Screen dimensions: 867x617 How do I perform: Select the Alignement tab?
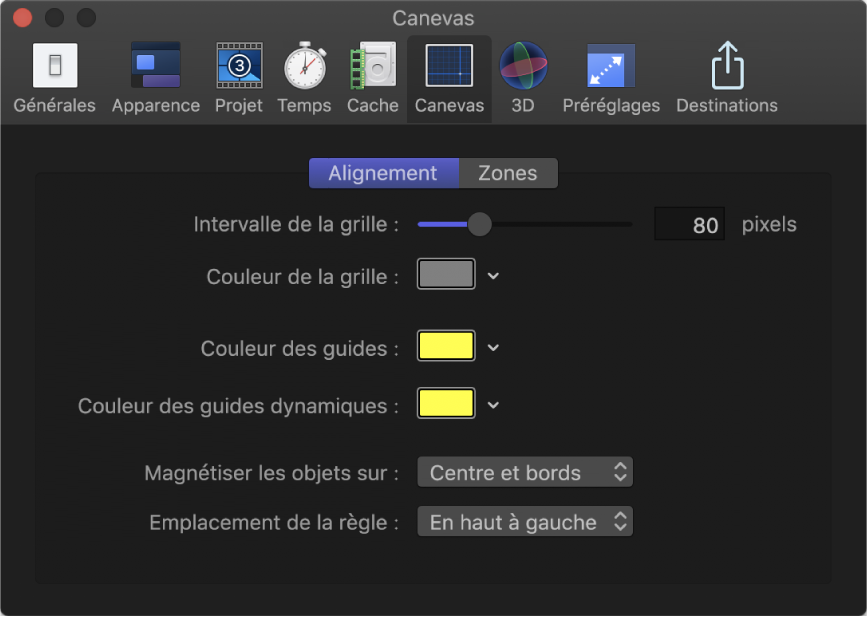point(384,173)
